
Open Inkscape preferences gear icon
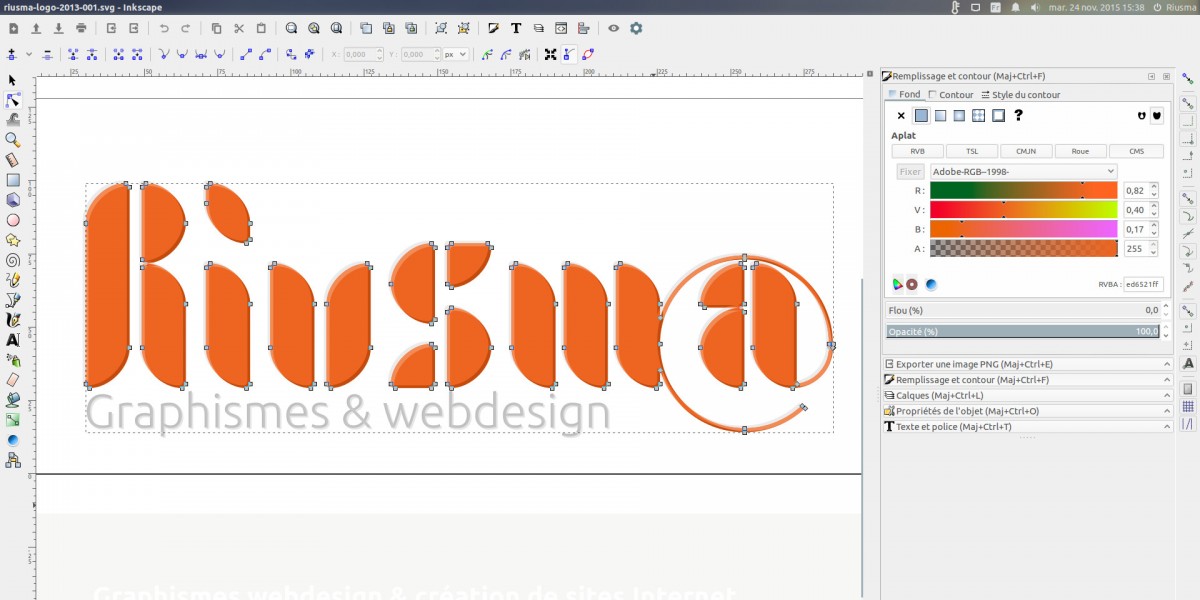(x=636, y=29)
